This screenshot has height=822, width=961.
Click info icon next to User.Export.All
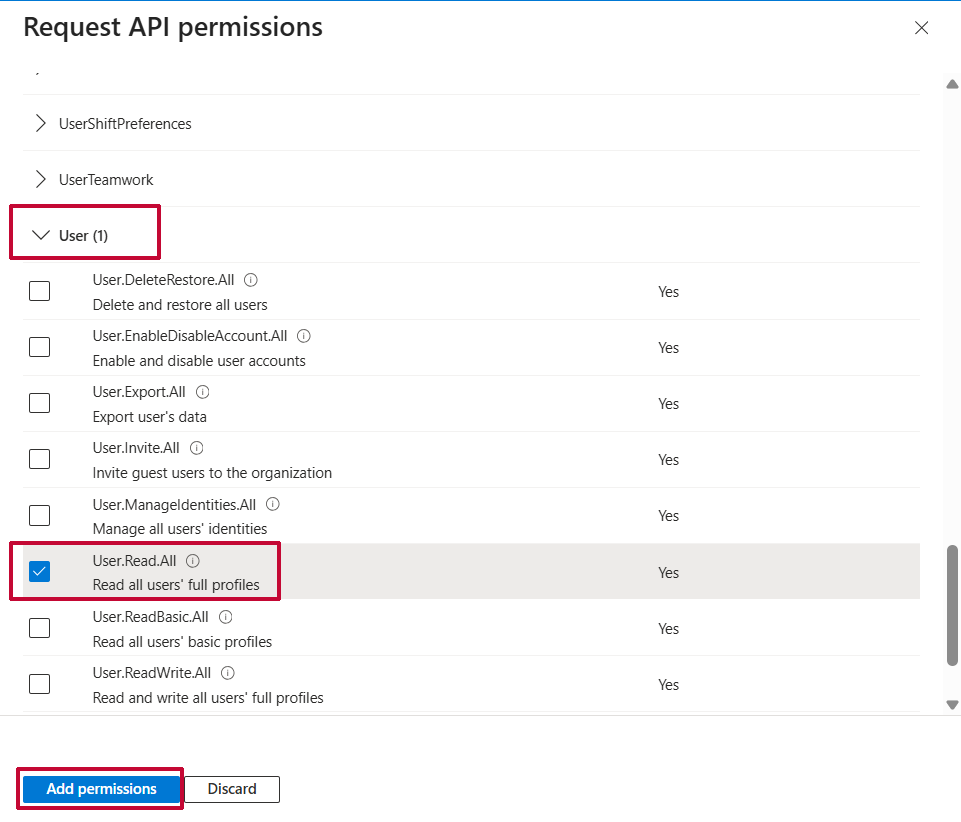[203, 392]
